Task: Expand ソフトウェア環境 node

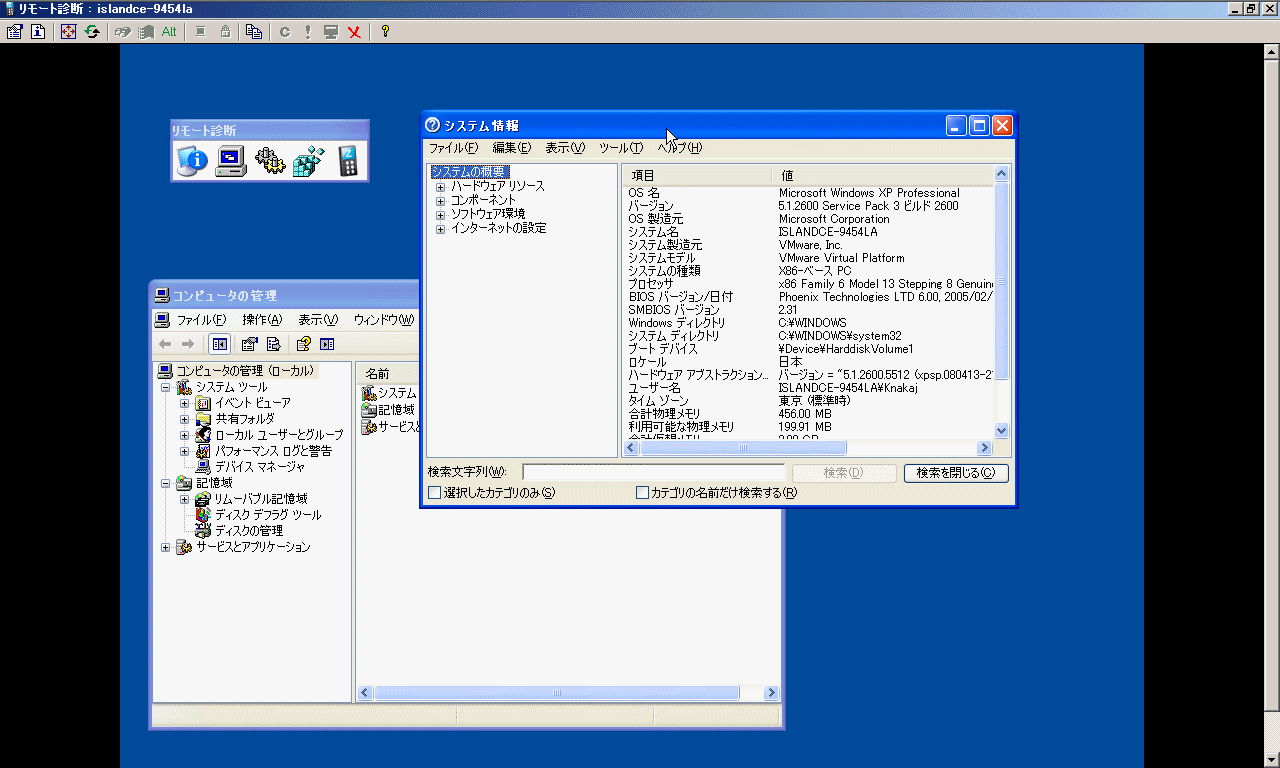Action: pyautogui.click(x=440, y=215)
